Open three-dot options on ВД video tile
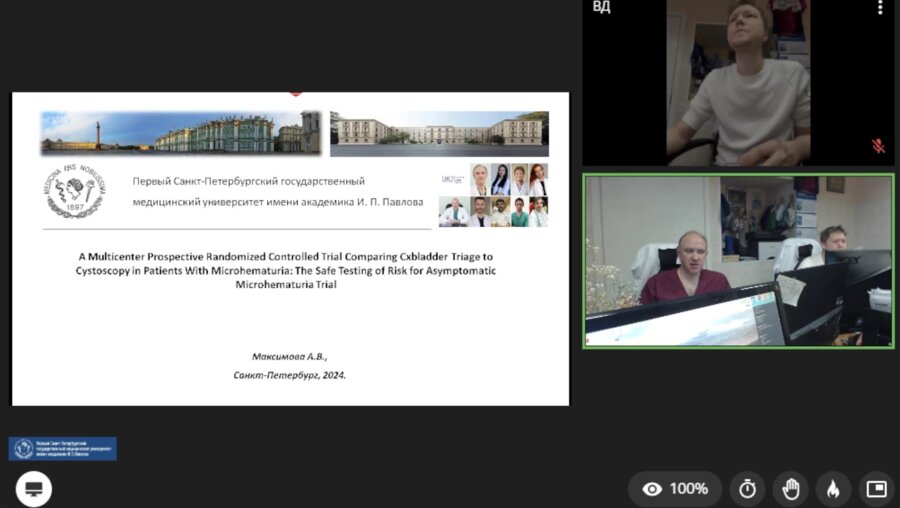 pos(880,7)
